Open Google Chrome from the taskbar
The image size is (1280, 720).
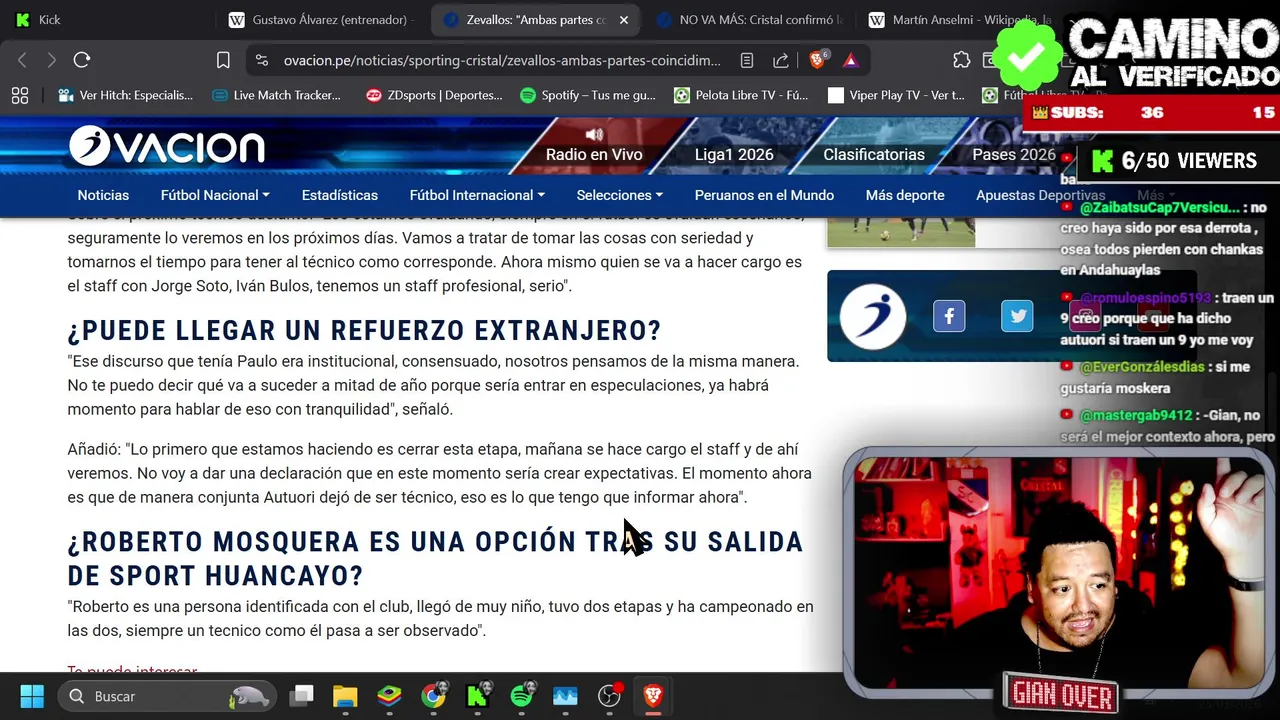(x=433, y=696)
